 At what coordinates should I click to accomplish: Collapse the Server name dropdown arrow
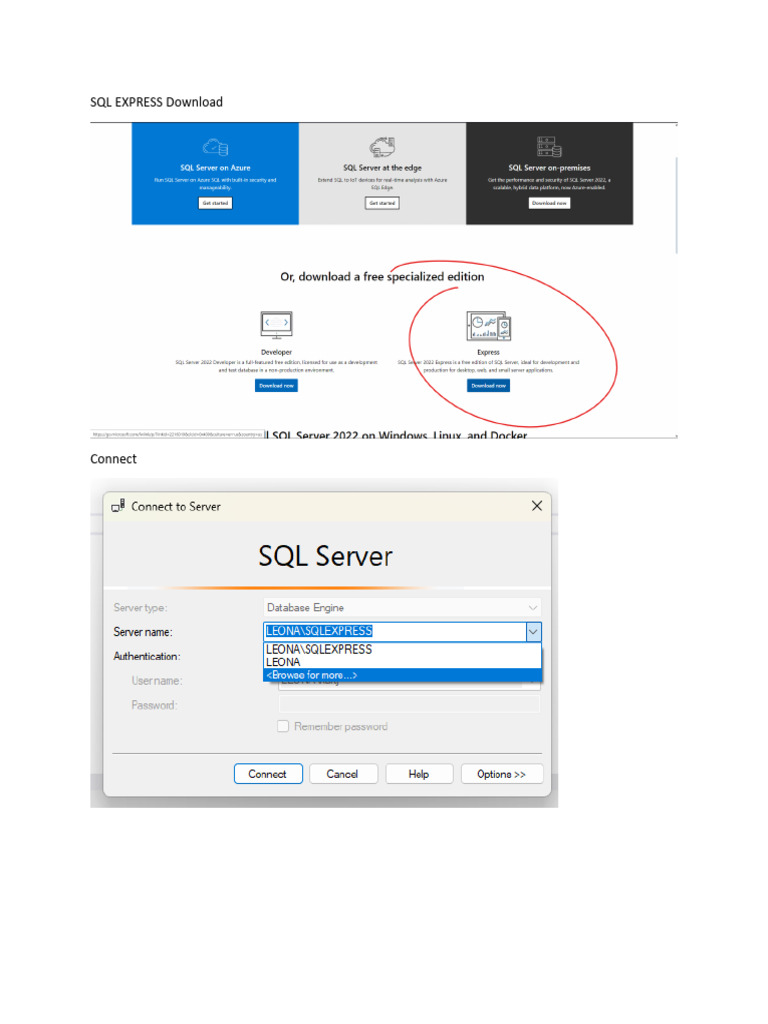point(534,632)
